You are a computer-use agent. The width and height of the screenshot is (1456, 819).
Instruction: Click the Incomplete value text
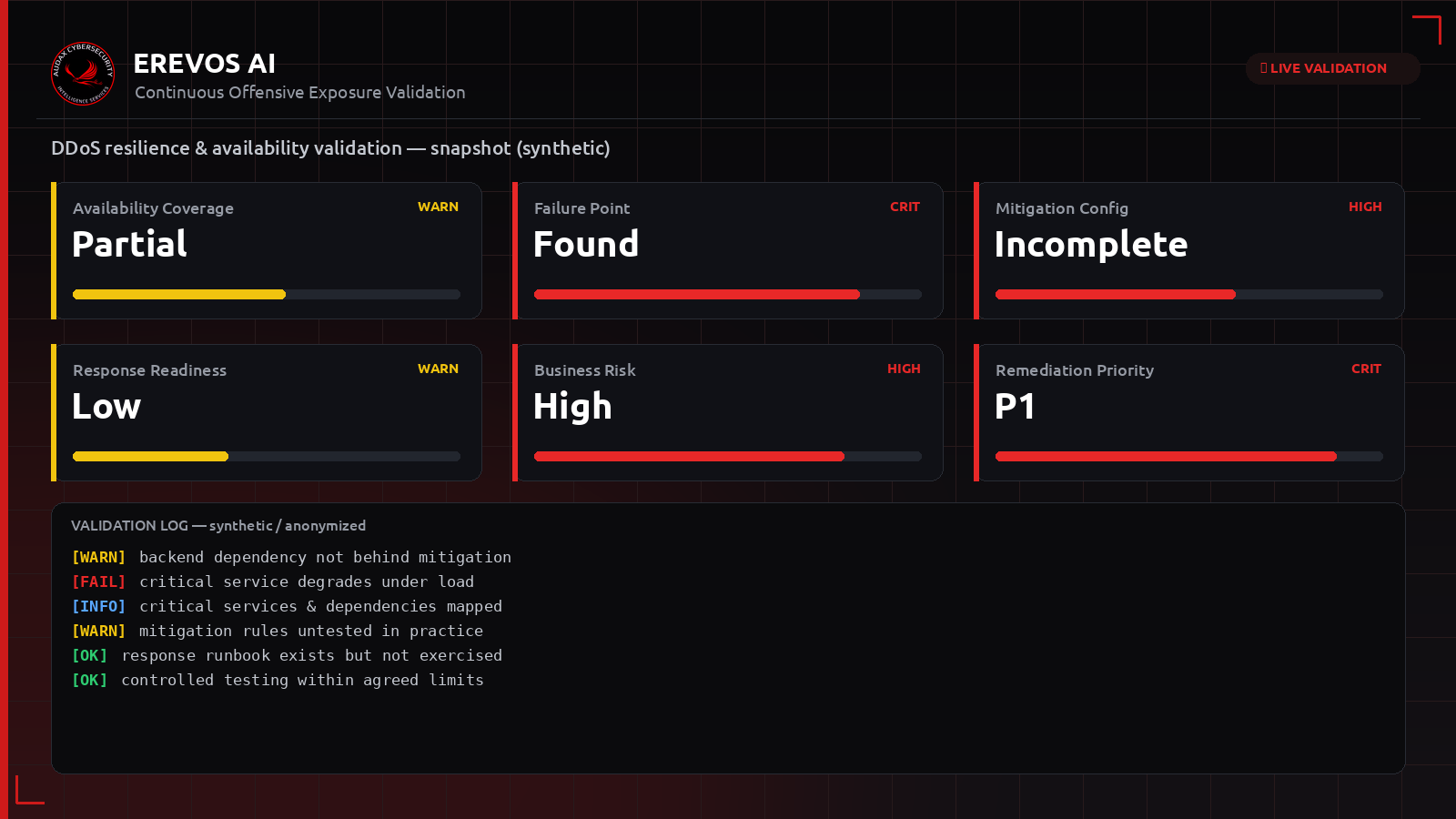coord(1091,244)
